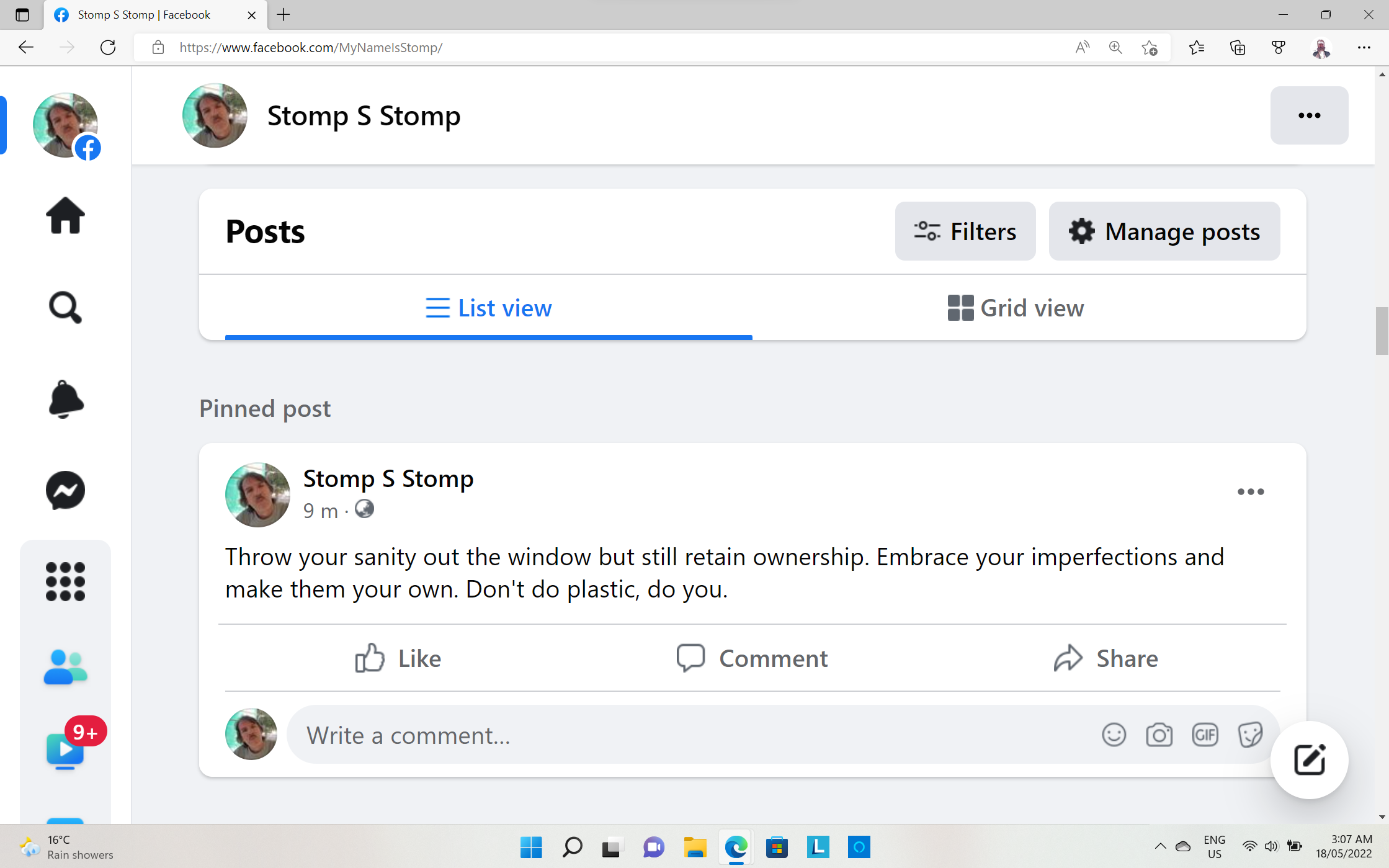Like the pinned post
Image resolution: width=1389 pixels, height=868 pixels.
[x=398, y=658]
